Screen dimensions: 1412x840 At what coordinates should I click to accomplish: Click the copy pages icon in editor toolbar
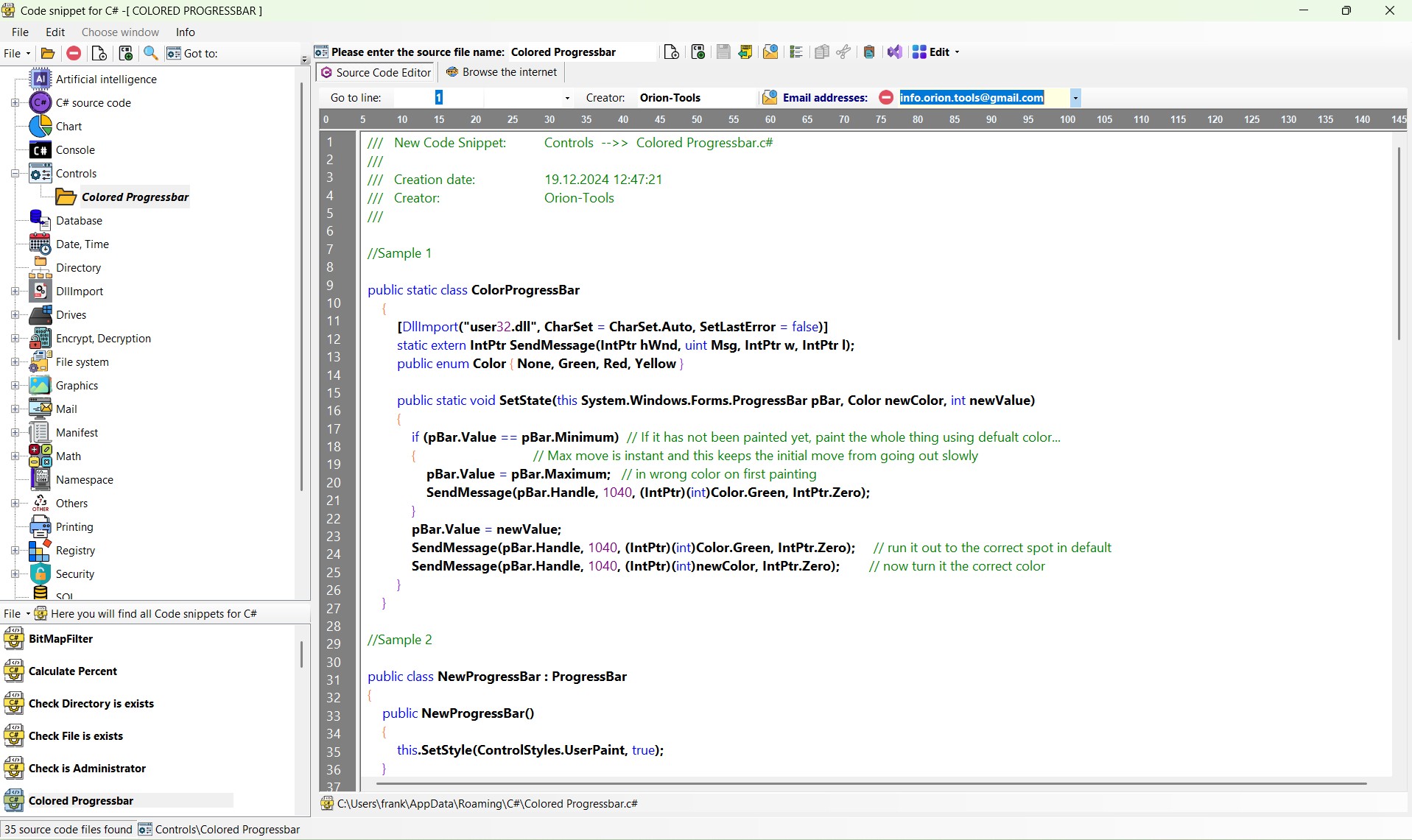[x=822, y=52]
